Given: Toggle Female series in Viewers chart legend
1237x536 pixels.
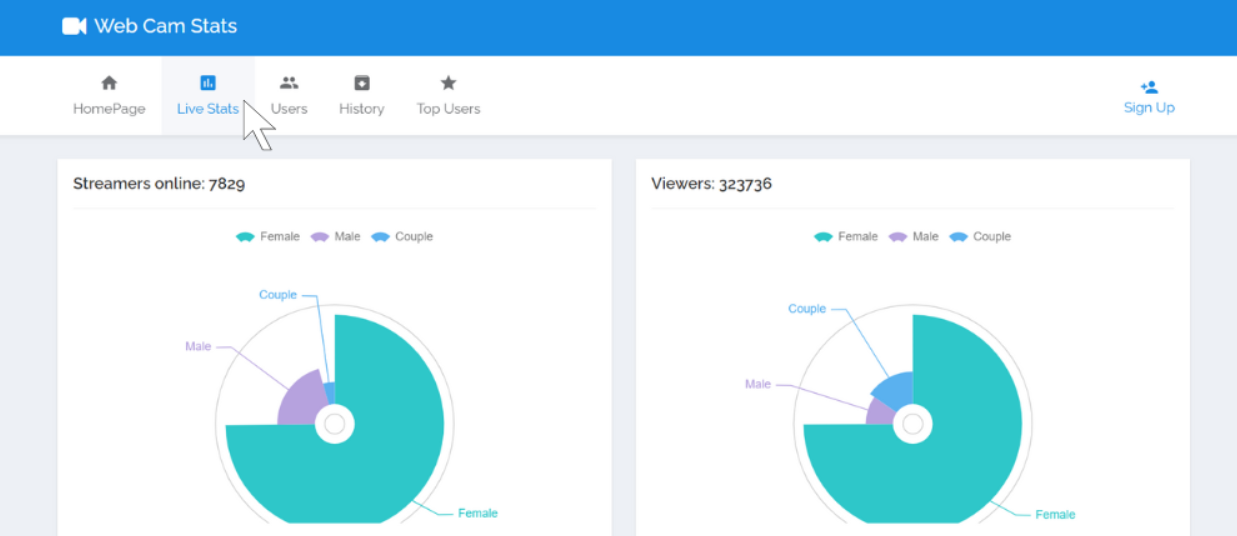Looking at the screenshot, I should click(x=845, y=237).
